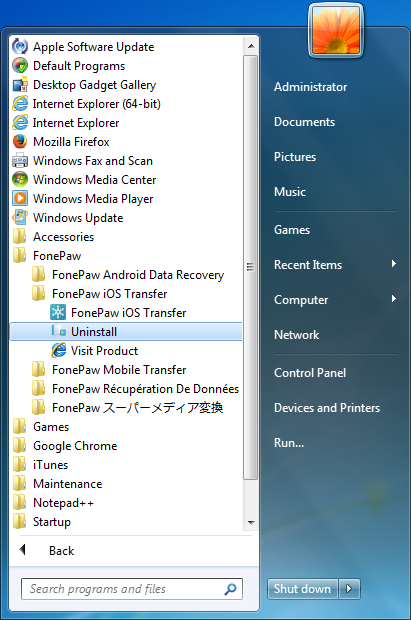Expand the Google Chrome folder
411x620 pixels.
[x=65, y=446]
